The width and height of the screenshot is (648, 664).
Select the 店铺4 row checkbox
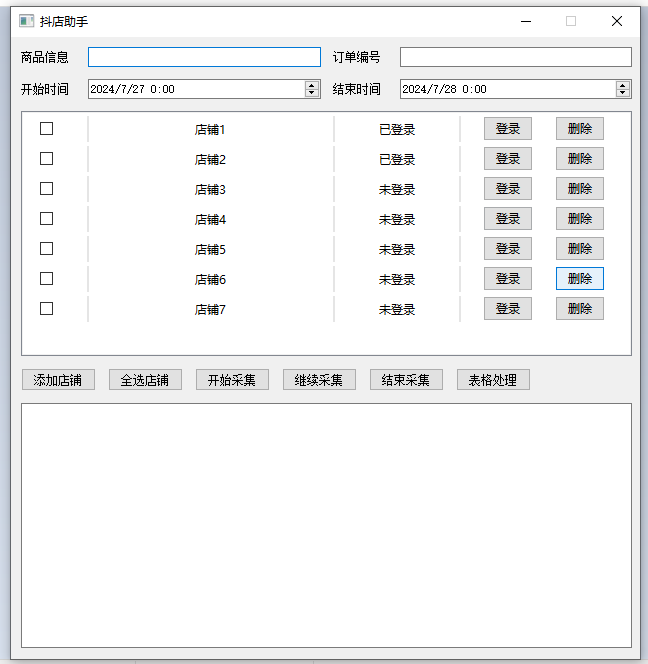point(46,218)
